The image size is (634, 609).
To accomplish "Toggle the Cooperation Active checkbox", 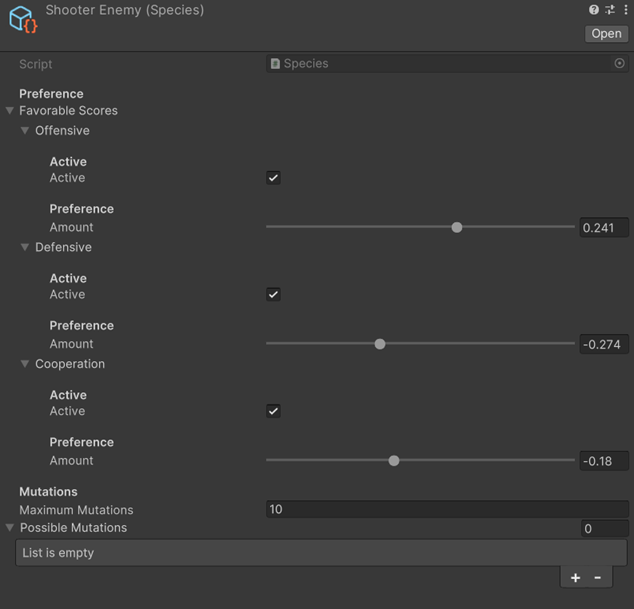I will [x=273, y=411].
